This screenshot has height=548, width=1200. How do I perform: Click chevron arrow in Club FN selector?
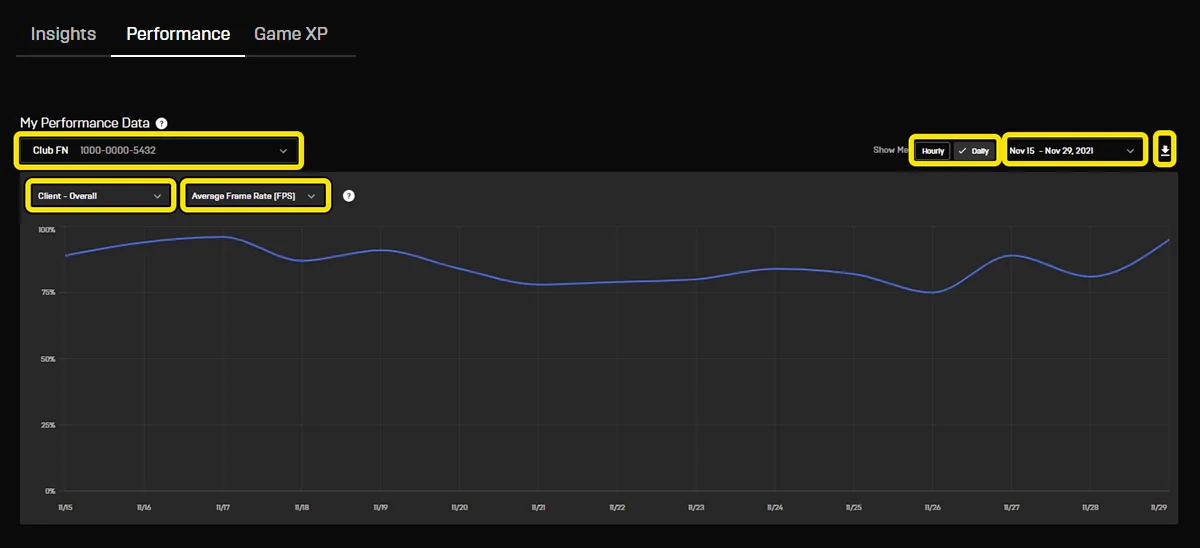pos(284,151)
